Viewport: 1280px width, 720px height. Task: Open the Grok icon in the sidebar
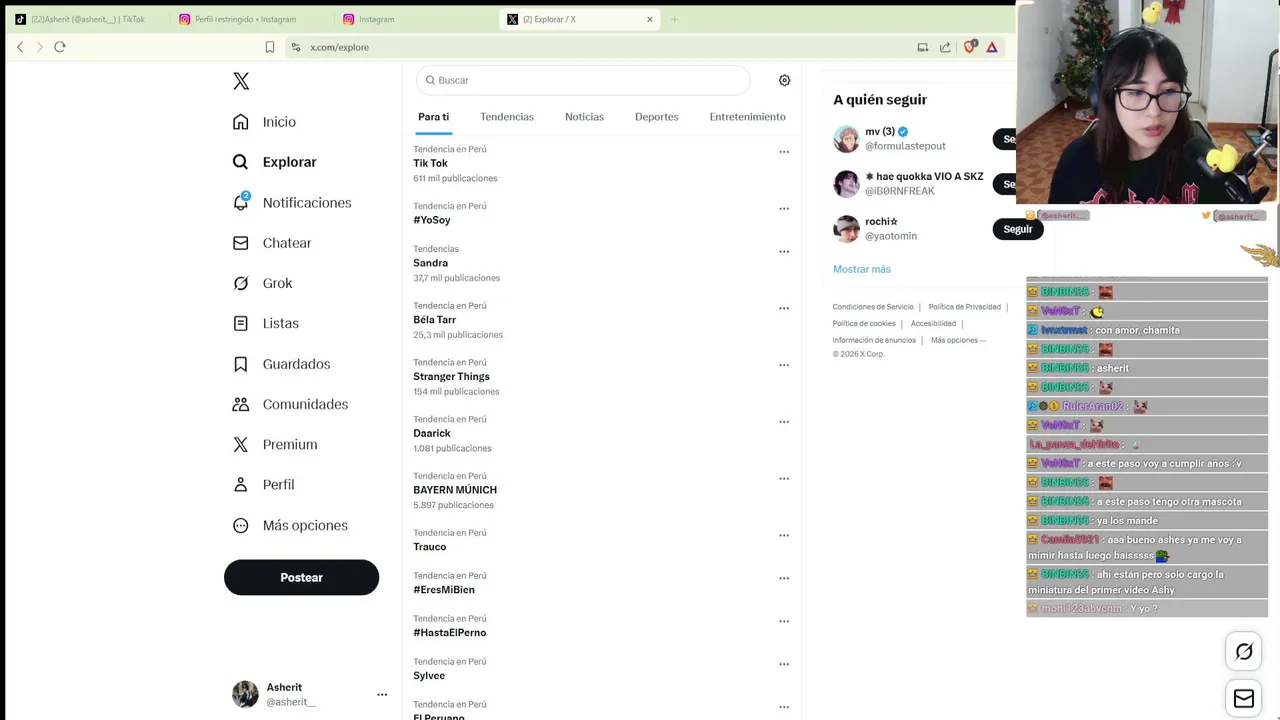point(240,283)
